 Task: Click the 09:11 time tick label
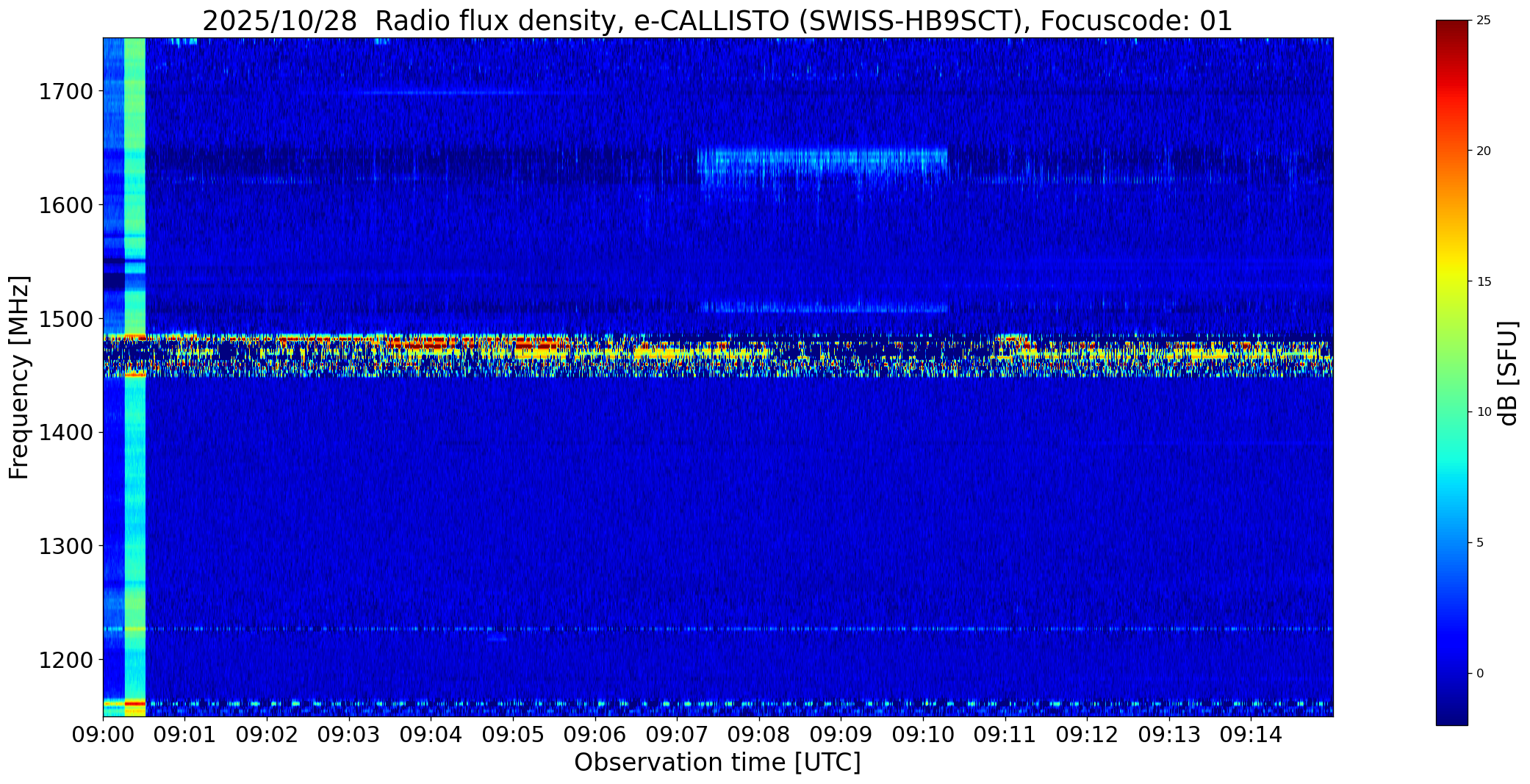(x=1005, y=734)
